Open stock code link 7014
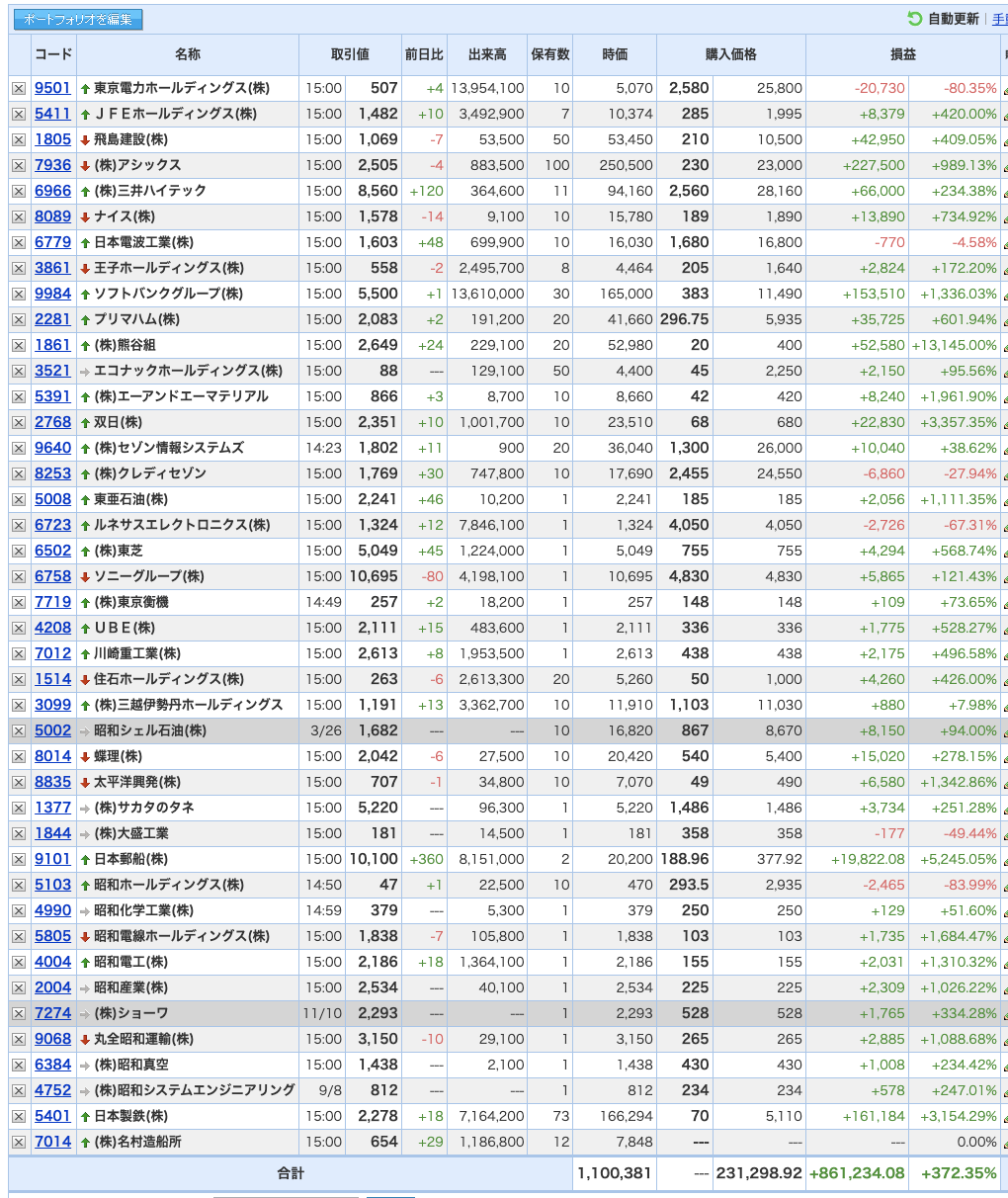Viewport: 1008px width, 1198px height. [x=53, y=1142]
